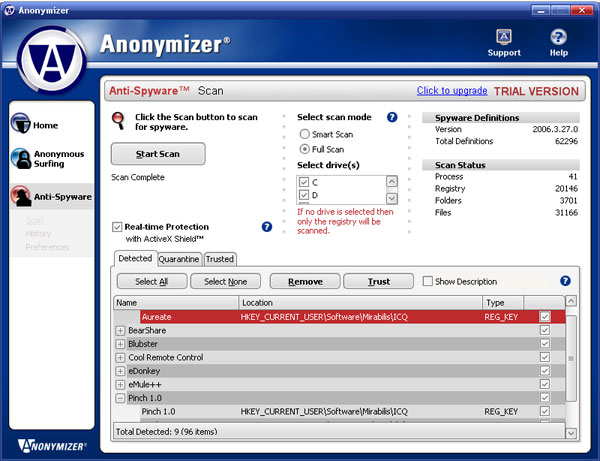Expand the Cool Remote Control entry
600x461 pixels.
pos(120,357)
